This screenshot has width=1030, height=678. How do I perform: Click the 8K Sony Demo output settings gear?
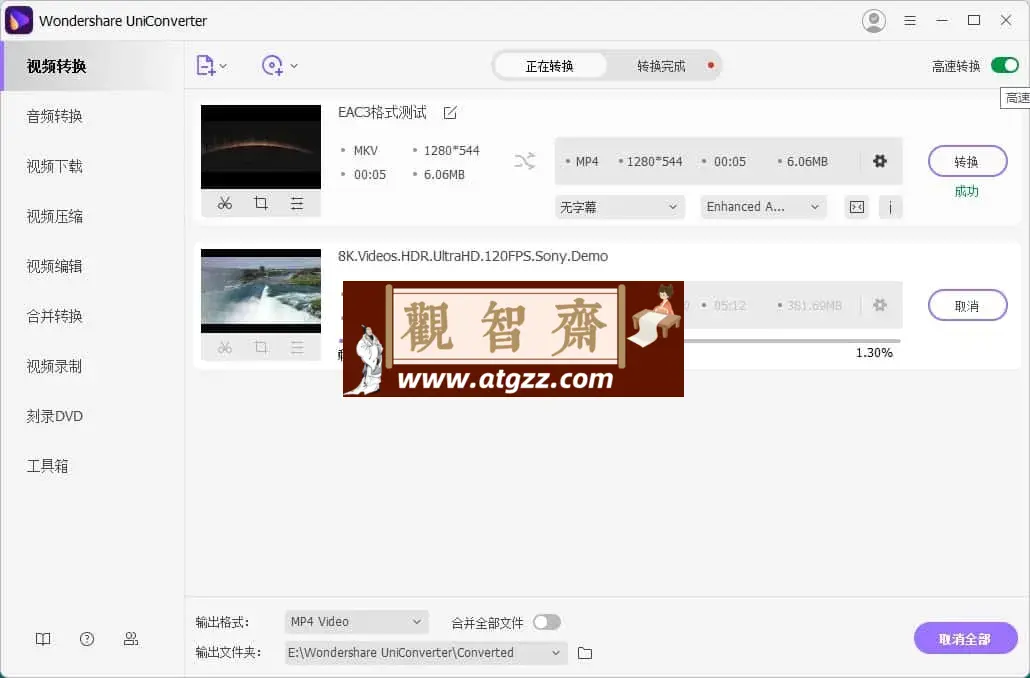pos(880,305)
